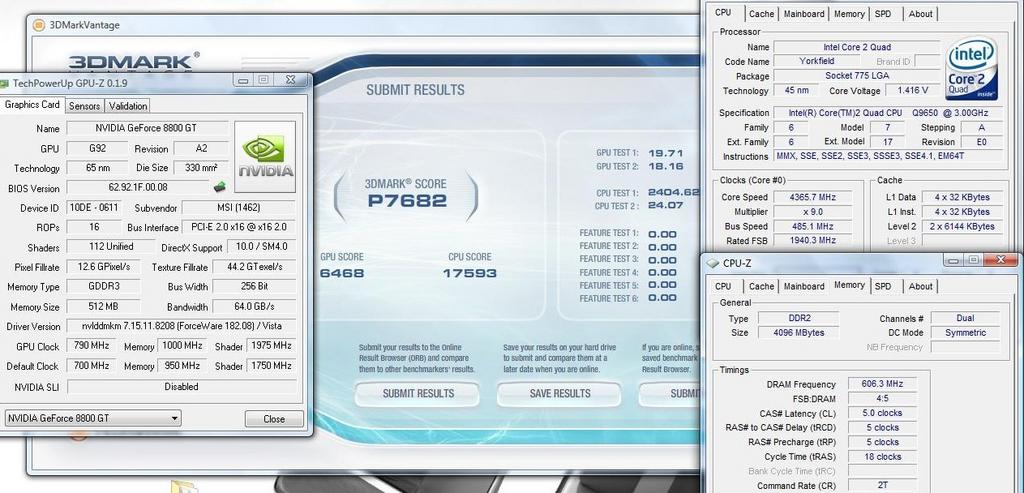Open Cache tab in upper CPU-Z window
The image size is (1024, 493).
click(761, 14)
